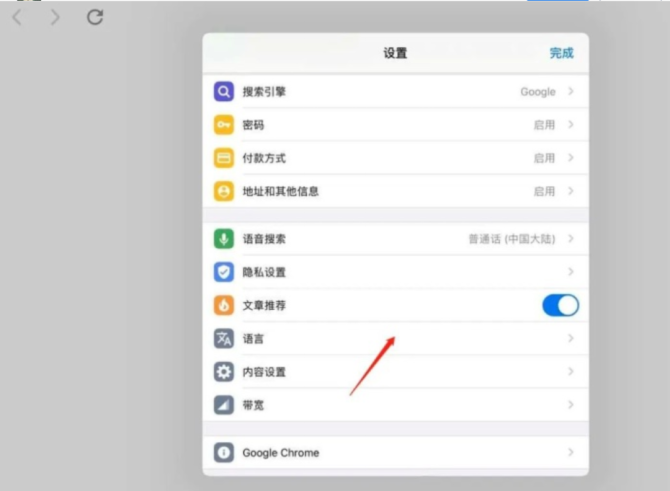This screenshot has height=491, width=670.
Task: Tap the 语音搜索 label
Action: 264,239
